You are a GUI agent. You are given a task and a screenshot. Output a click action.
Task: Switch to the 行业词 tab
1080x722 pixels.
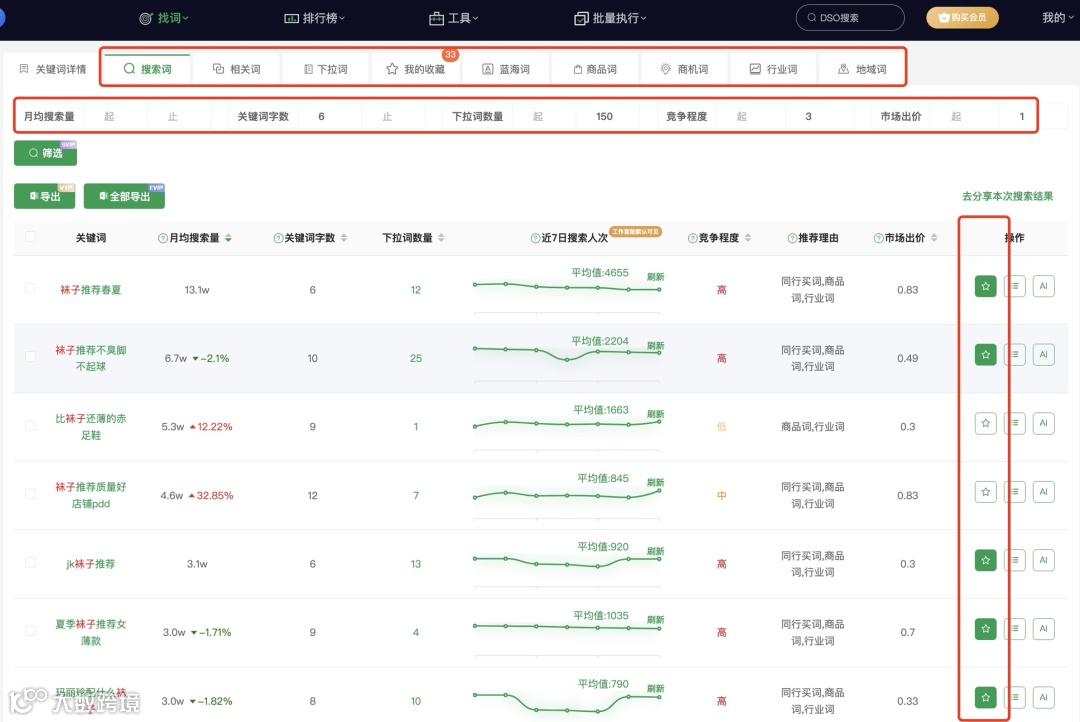pos(773,69)
